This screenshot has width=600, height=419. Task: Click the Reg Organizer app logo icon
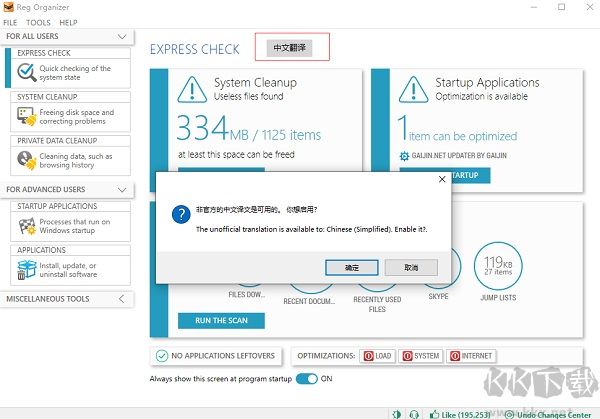(x=8, y=7)
